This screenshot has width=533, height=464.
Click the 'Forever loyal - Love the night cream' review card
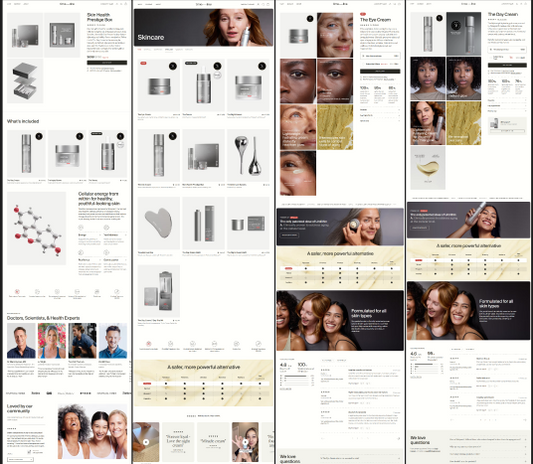[178, 442]
